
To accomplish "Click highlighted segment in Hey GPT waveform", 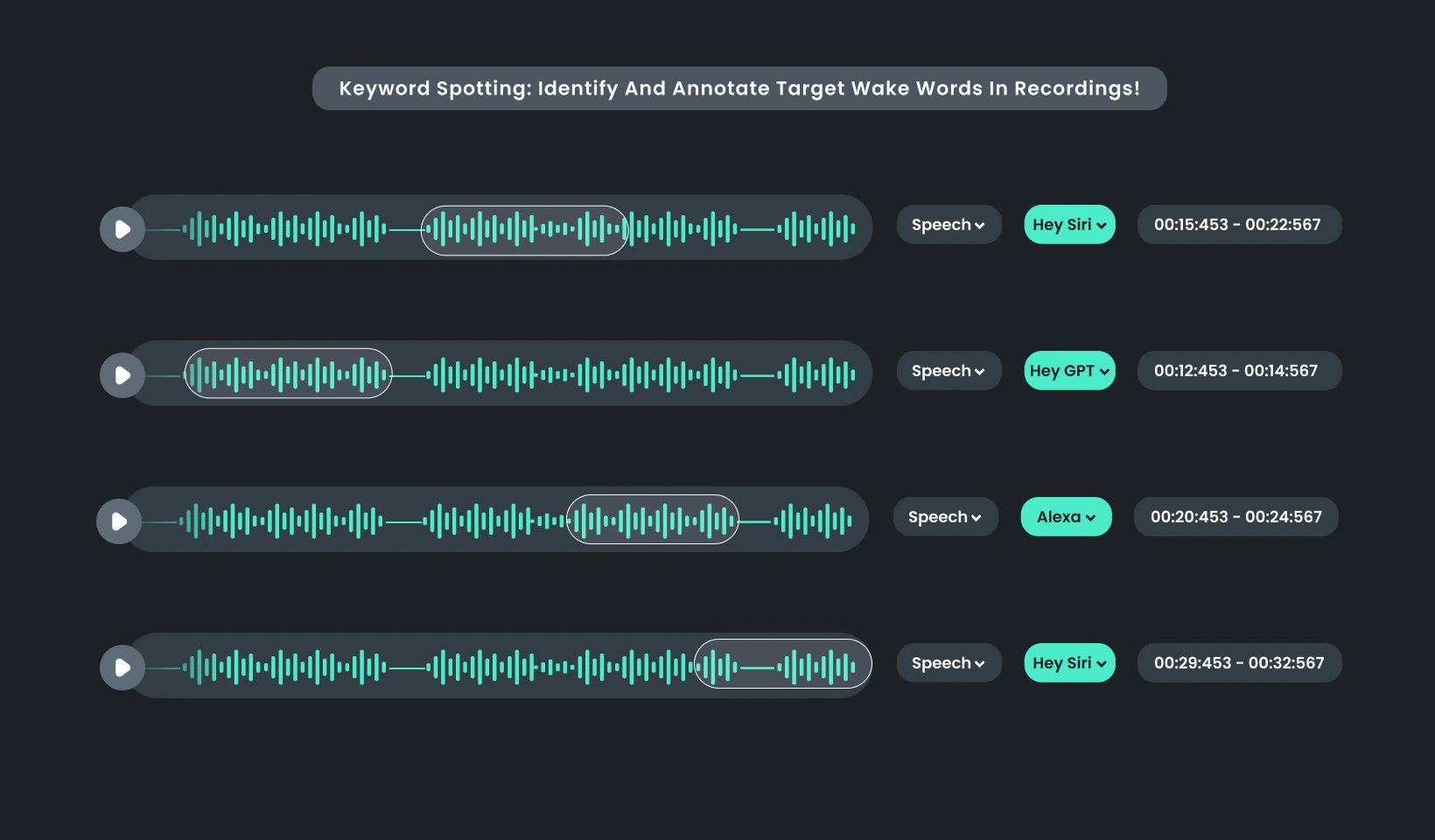I will 288,374.
